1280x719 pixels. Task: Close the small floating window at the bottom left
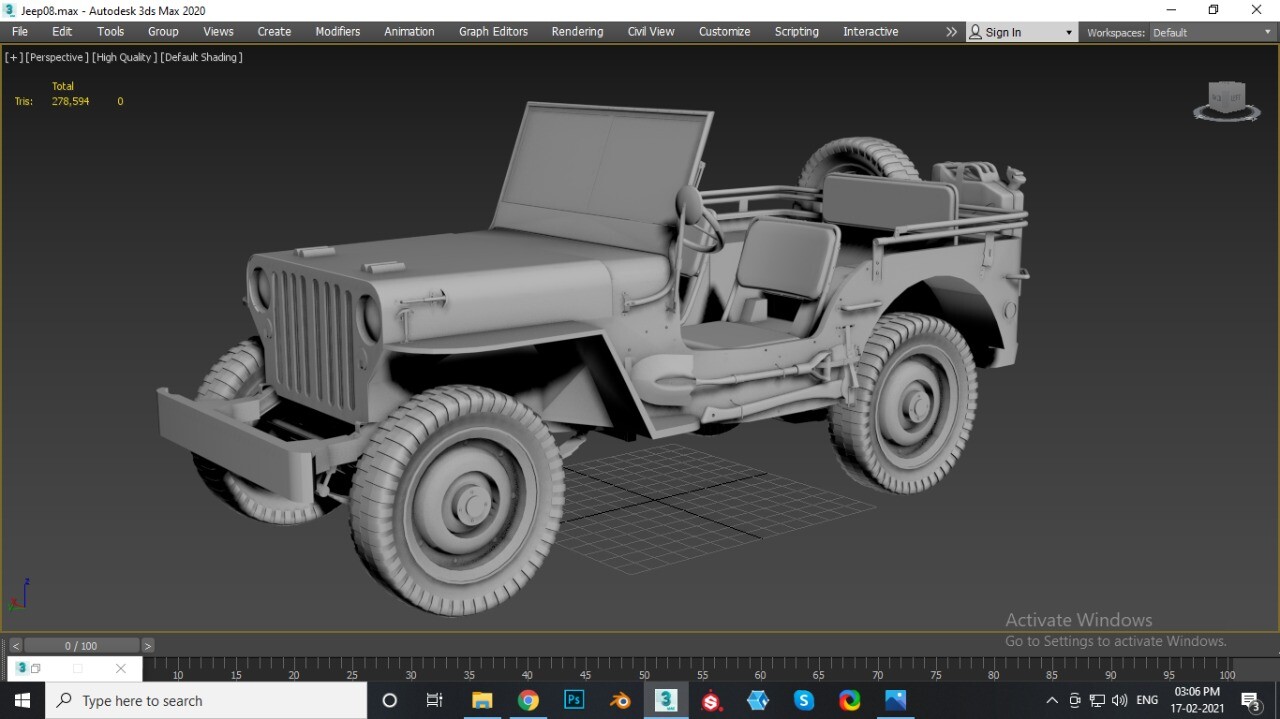coord(121,669)
